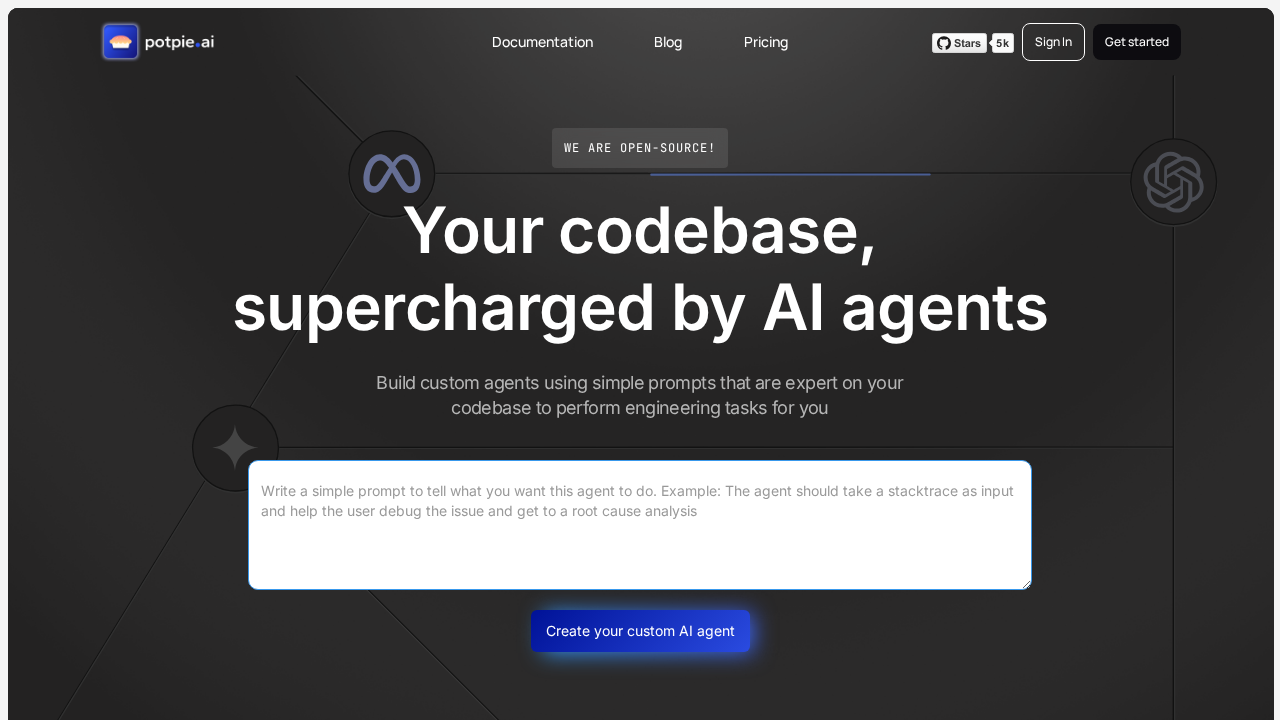Go to the Blog section

click(x=668, y=42)
